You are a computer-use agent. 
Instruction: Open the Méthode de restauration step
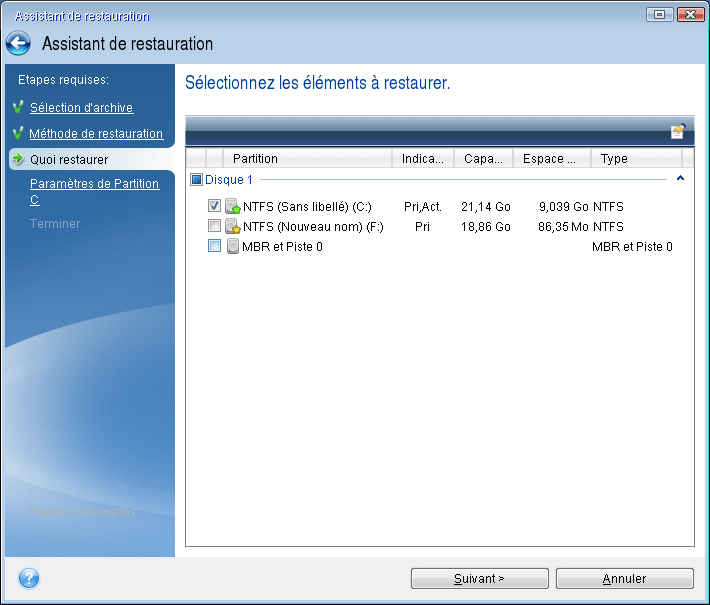point(96,134)
